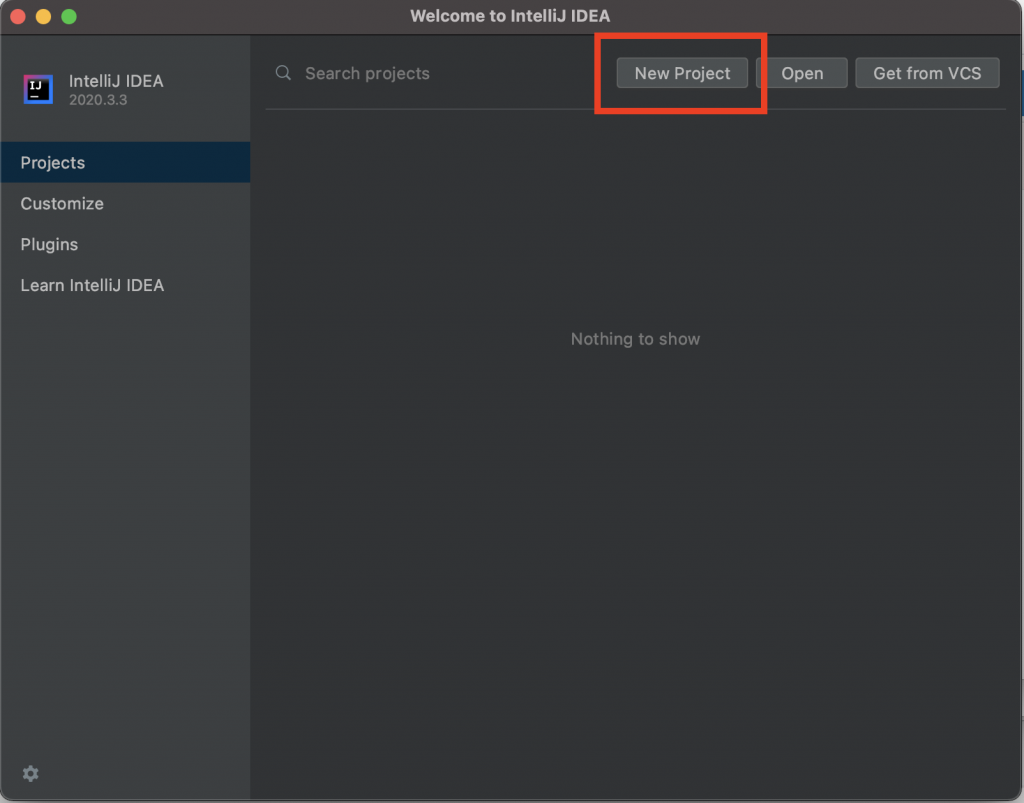Screen dimensions: 1024x803
Task: Open the Customize tab
Action: pyautogui.click(x=125, y=204)
